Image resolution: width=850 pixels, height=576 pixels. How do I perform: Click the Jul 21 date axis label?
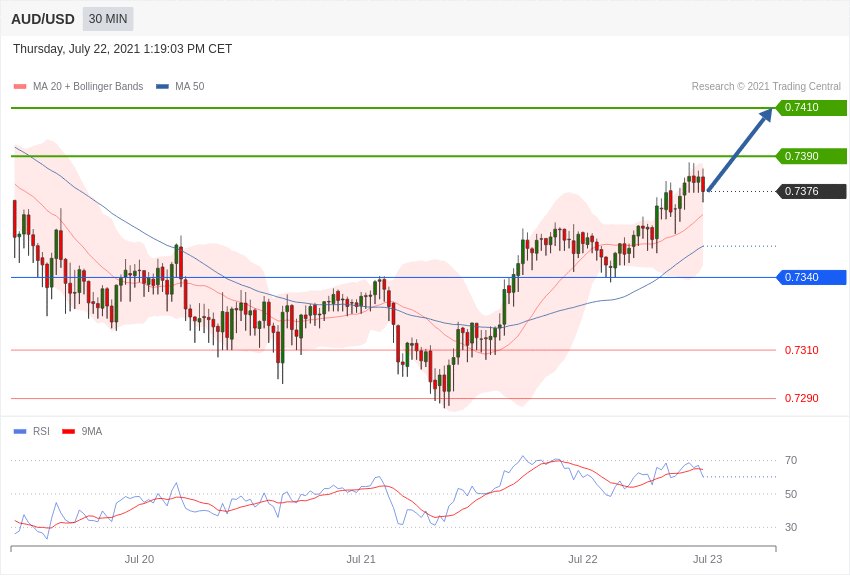click(361, 559)
